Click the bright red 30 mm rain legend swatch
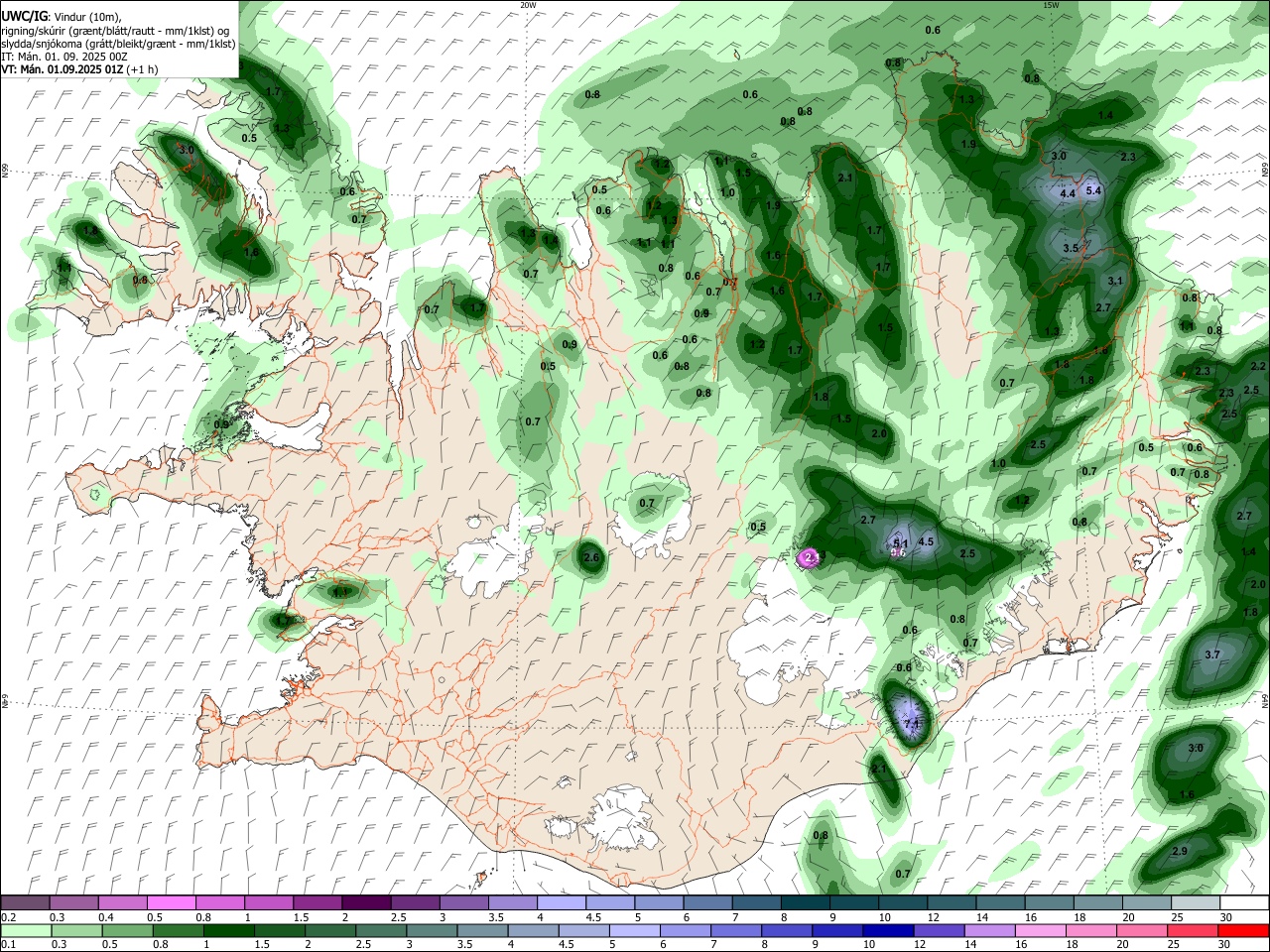Screen dimensions: 1270x952 pyautogui.click(x=1245, y=930)
